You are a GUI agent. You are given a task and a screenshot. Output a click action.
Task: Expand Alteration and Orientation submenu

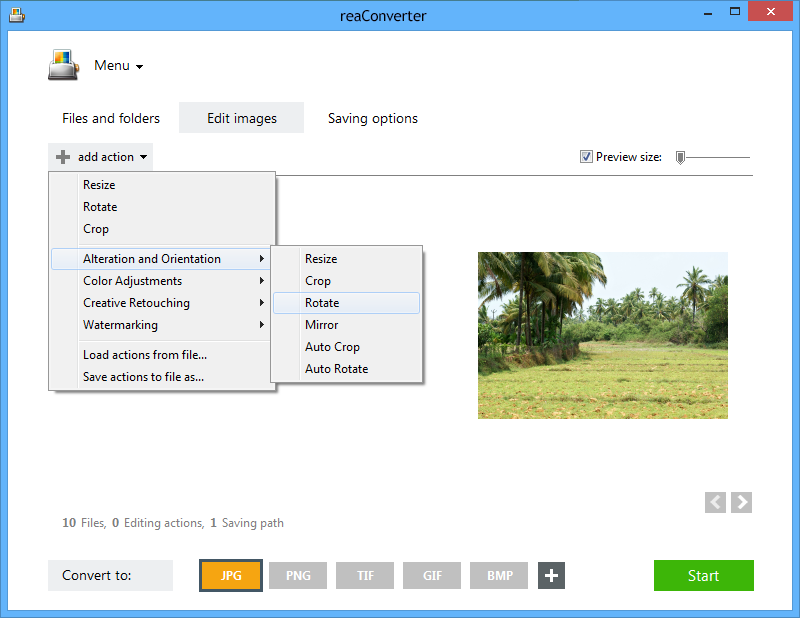point(160,259)
